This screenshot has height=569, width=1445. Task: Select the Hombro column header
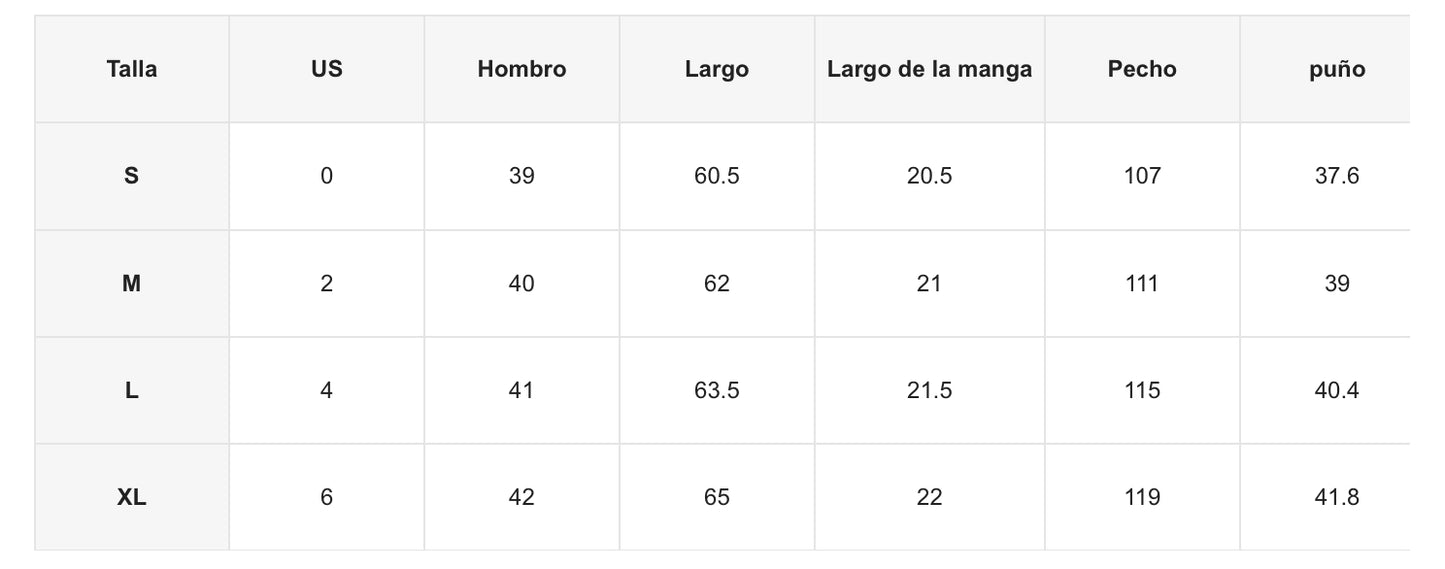click(521, 69)
